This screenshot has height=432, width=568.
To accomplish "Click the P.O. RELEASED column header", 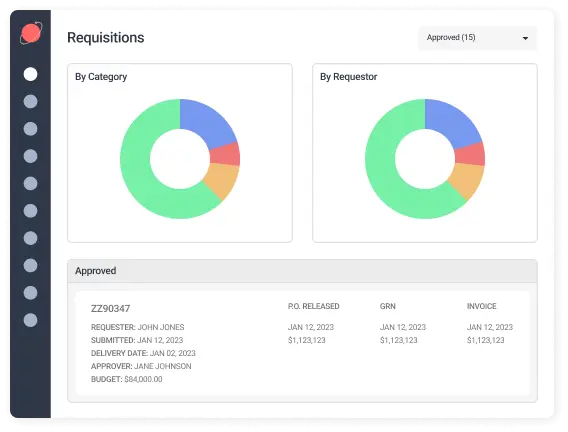I will pyautogui.click(x=314, y=306).
